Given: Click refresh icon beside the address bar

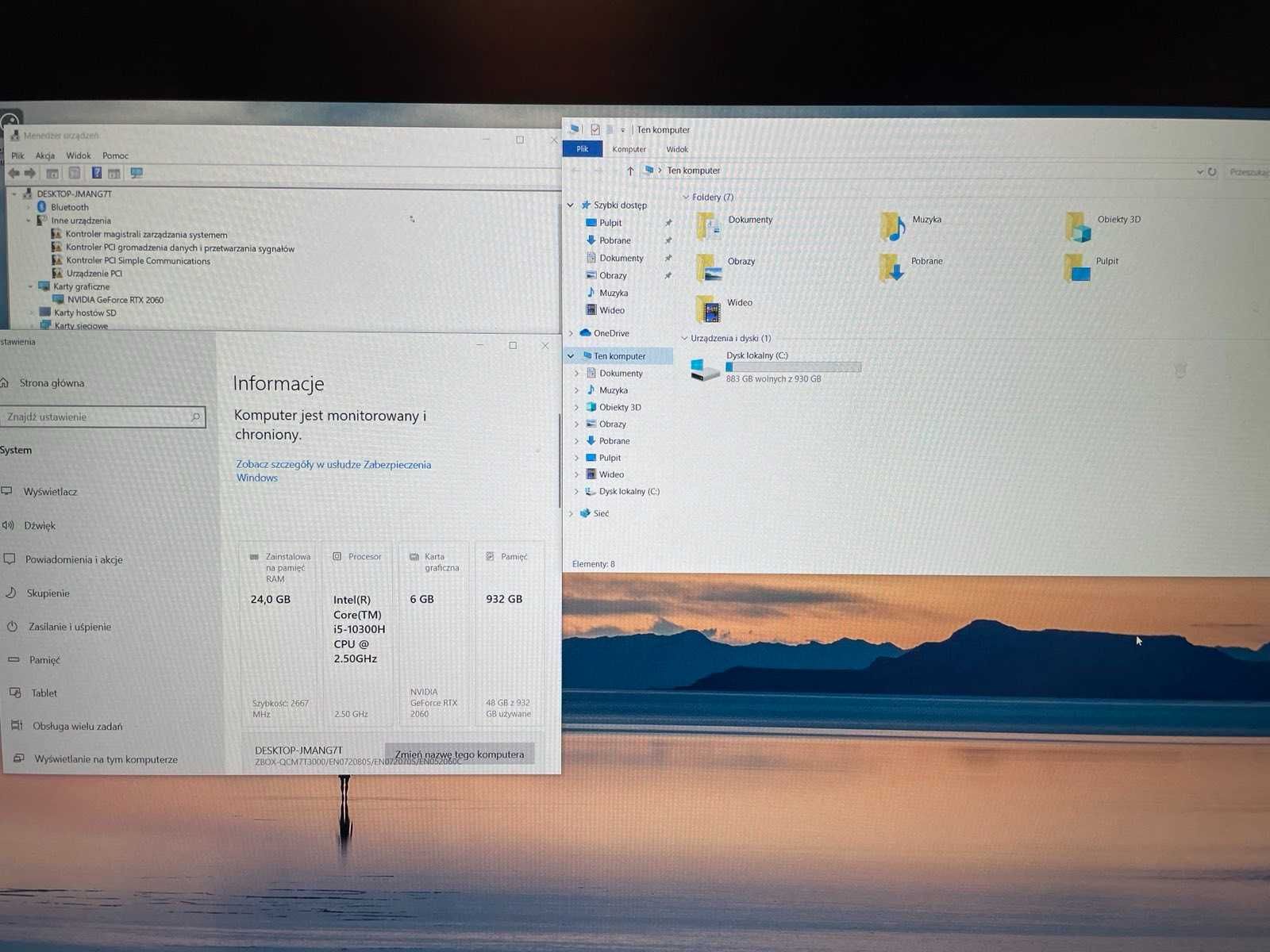Looking at the screenshot, I should click(1212, 171).
